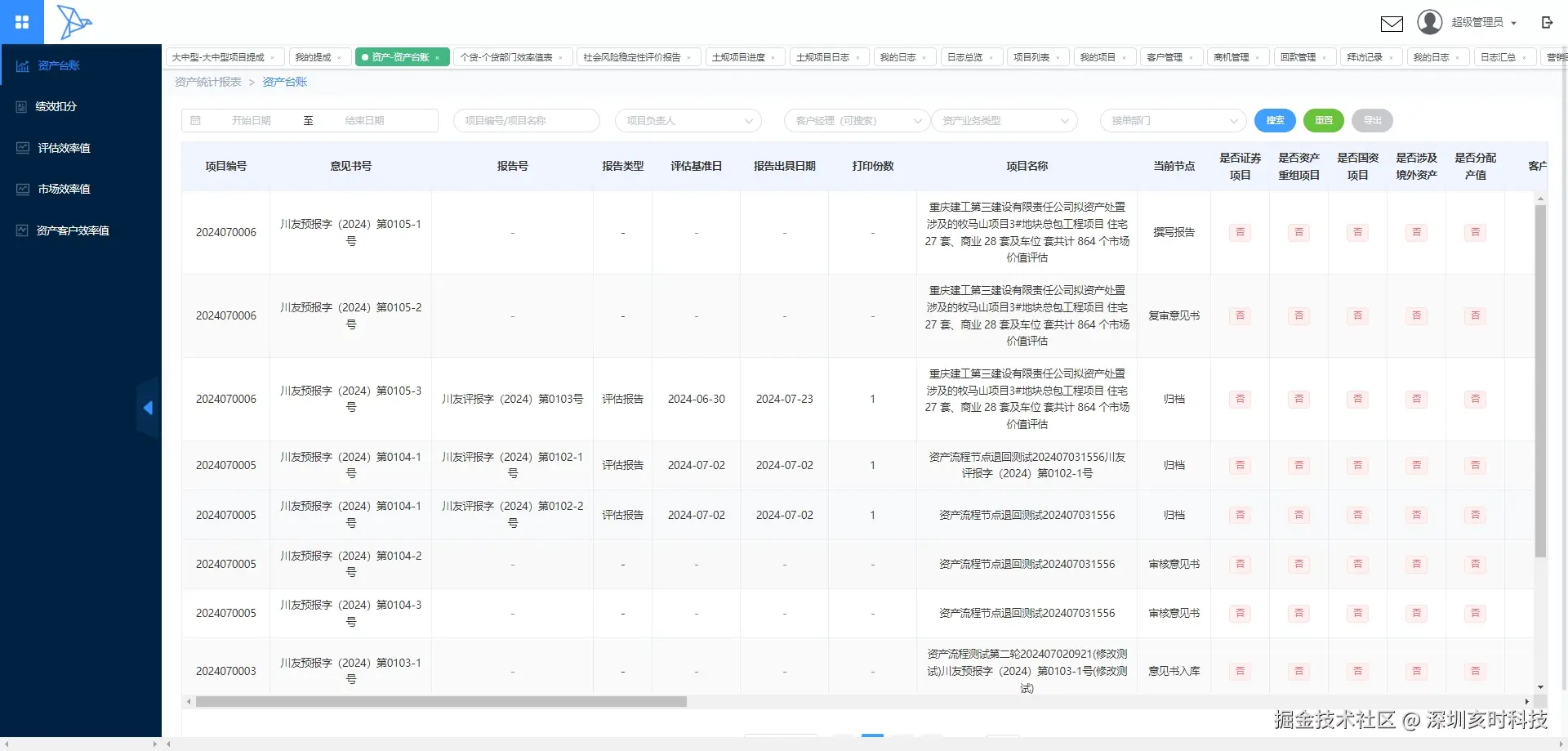Image resolution: width=1568 pixels, height=751 pixels.
Task: Close the 个贷-个贷部门效率值表 tab
Action: pos(560,57)
